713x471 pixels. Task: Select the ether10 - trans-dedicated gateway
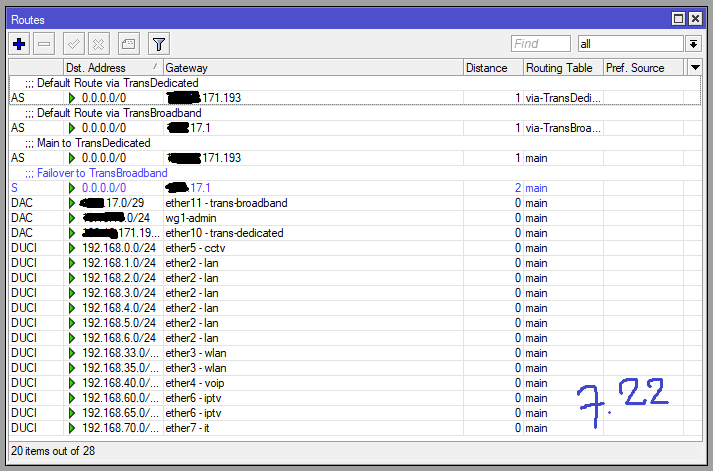point(224,233)
